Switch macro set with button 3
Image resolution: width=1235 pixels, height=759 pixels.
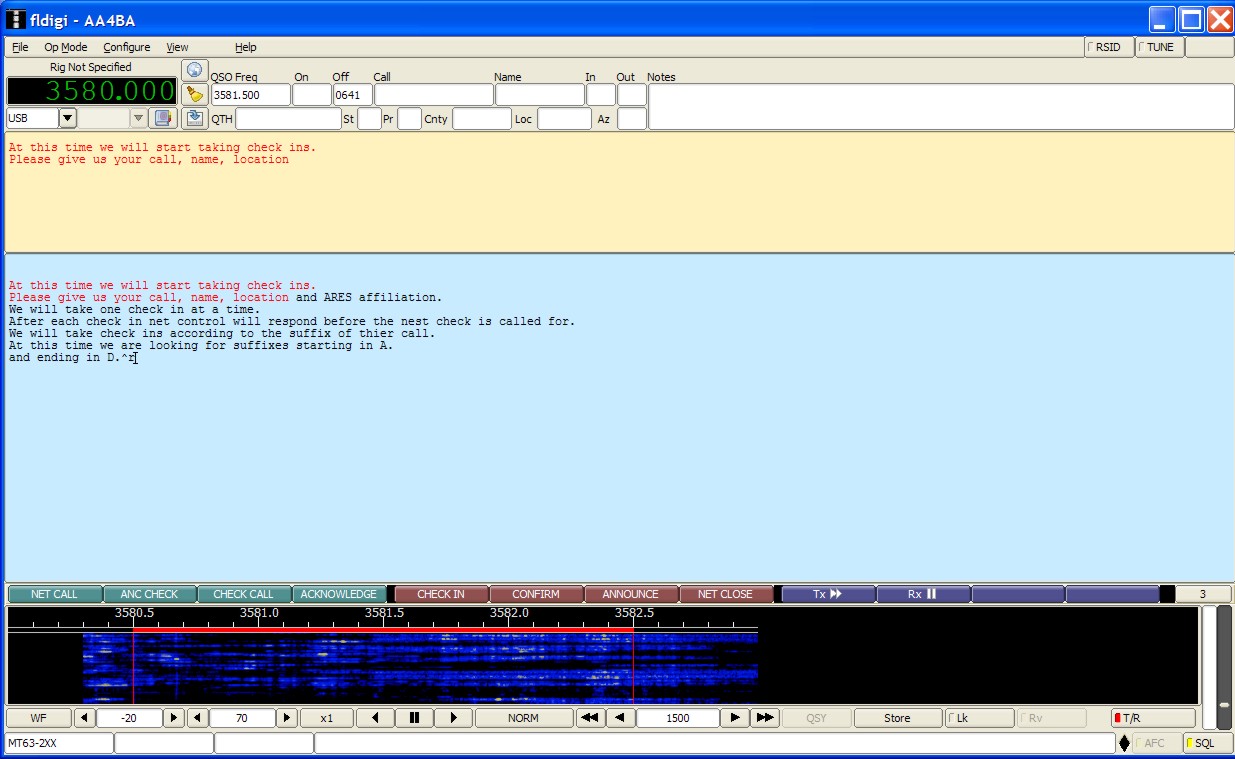click(1203, 594)
